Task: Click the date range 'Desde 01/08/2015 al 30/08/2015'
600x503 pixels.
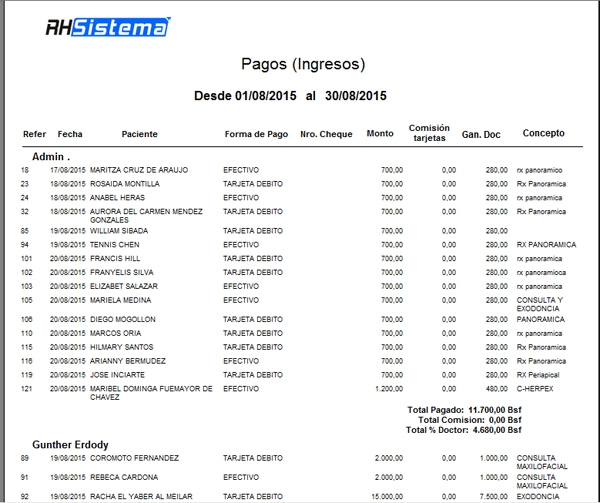Action: pyautogui.click(x=290, y=96)
